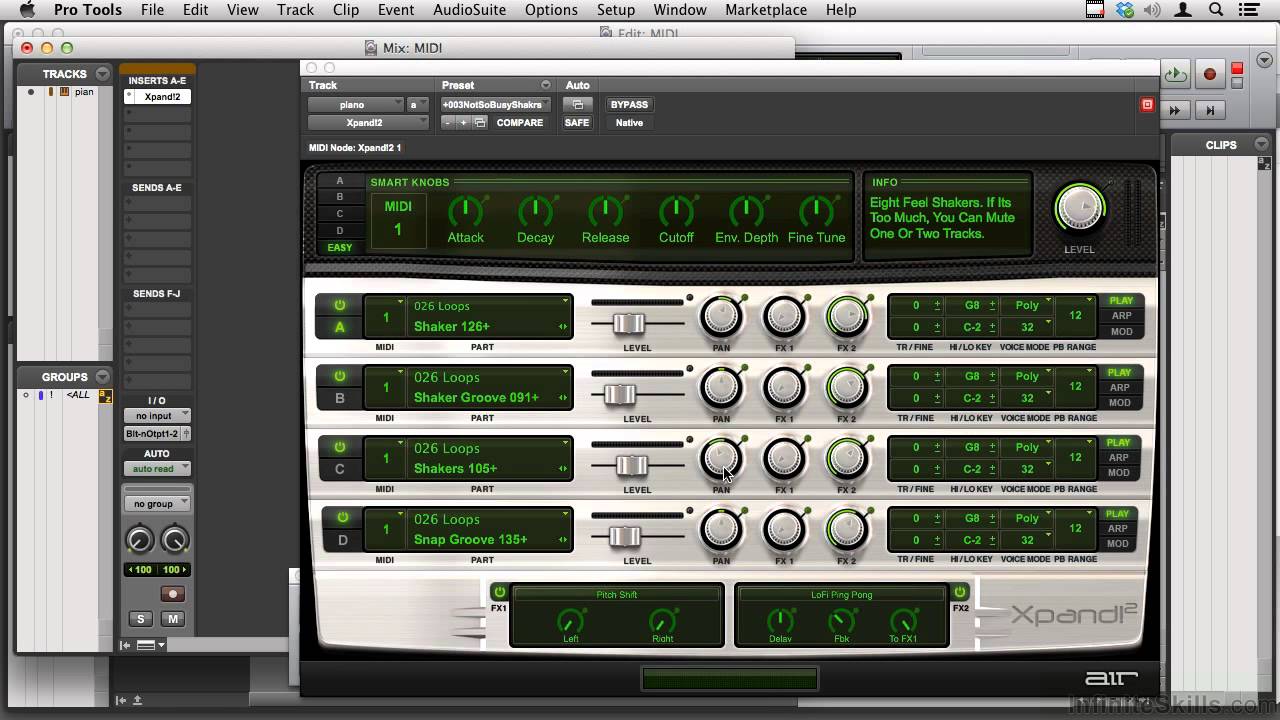The image size is (1280, 720).
Task: Expand the GROUPS list menu
Action: click(102, 377)
